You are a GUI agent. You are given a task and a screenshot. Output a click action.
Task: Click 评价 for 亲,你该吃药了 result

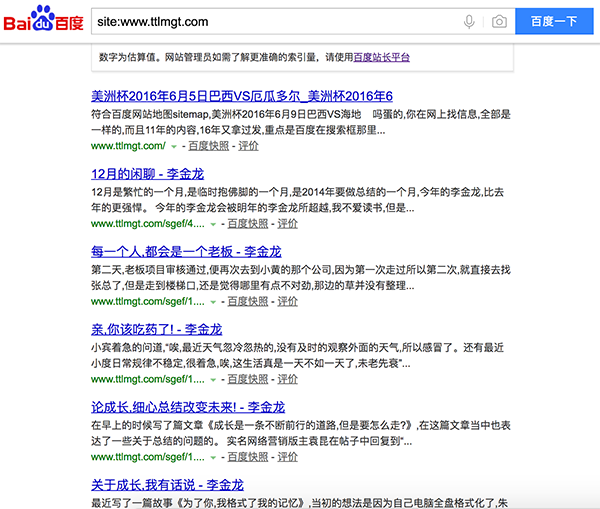click(287, 379)
